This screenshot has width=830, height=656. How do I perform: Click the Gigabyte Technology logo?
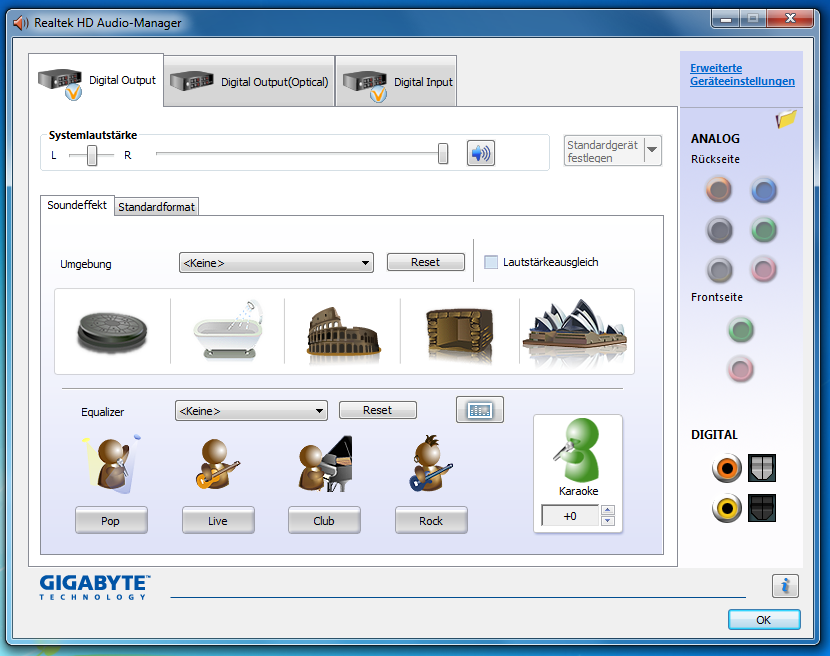point(94,587)
